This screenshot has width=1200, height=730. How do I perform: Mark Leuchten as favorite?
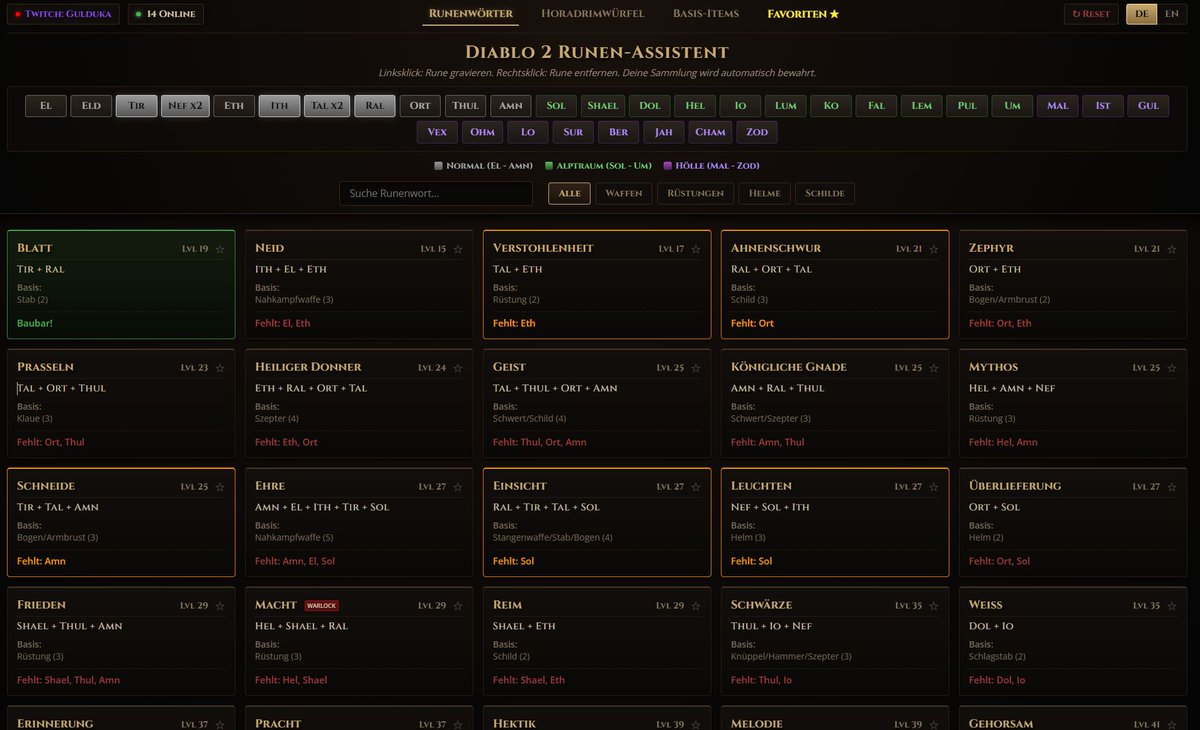click(933, 486)
